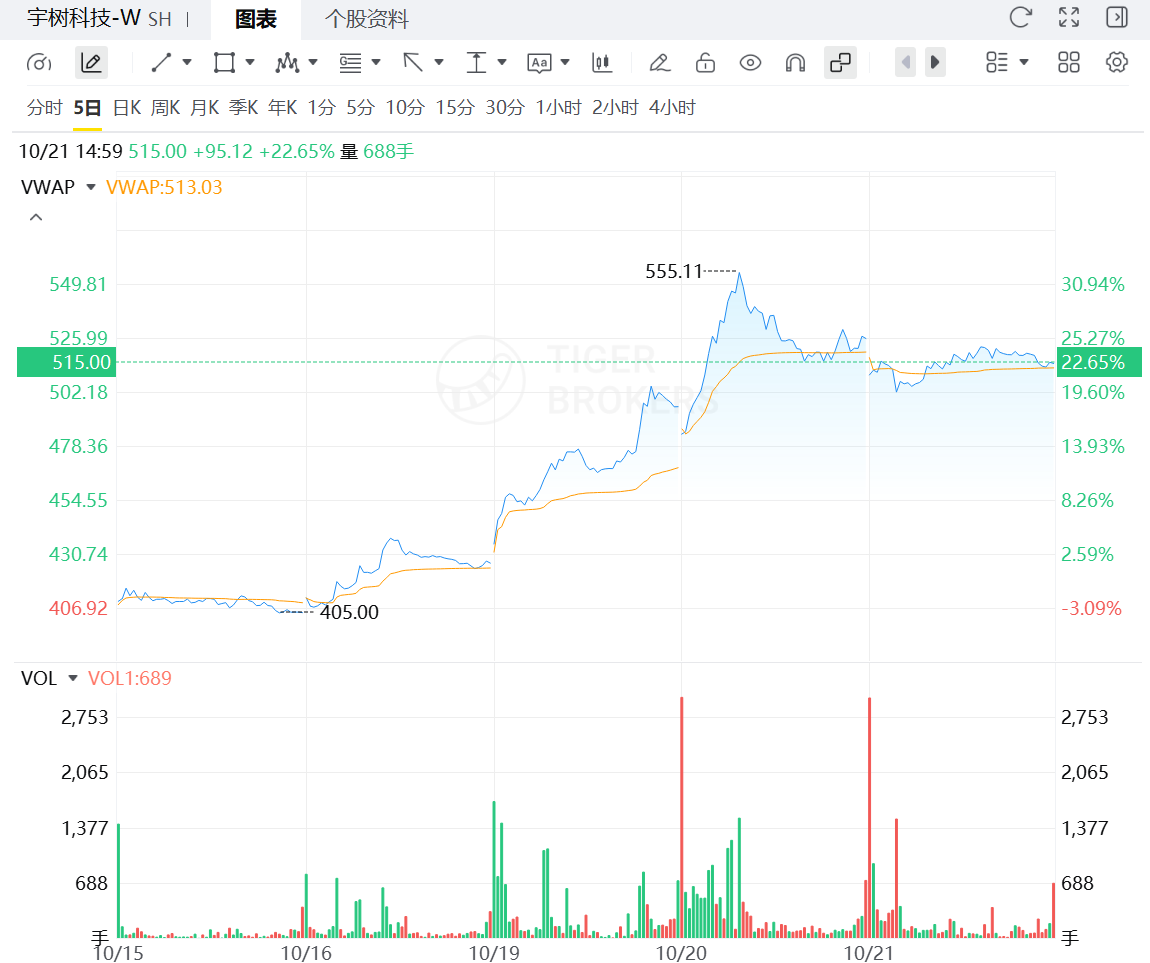Screen dimensions: 1150x963
Task: Select the 季K timeframe
Action: 243,108
